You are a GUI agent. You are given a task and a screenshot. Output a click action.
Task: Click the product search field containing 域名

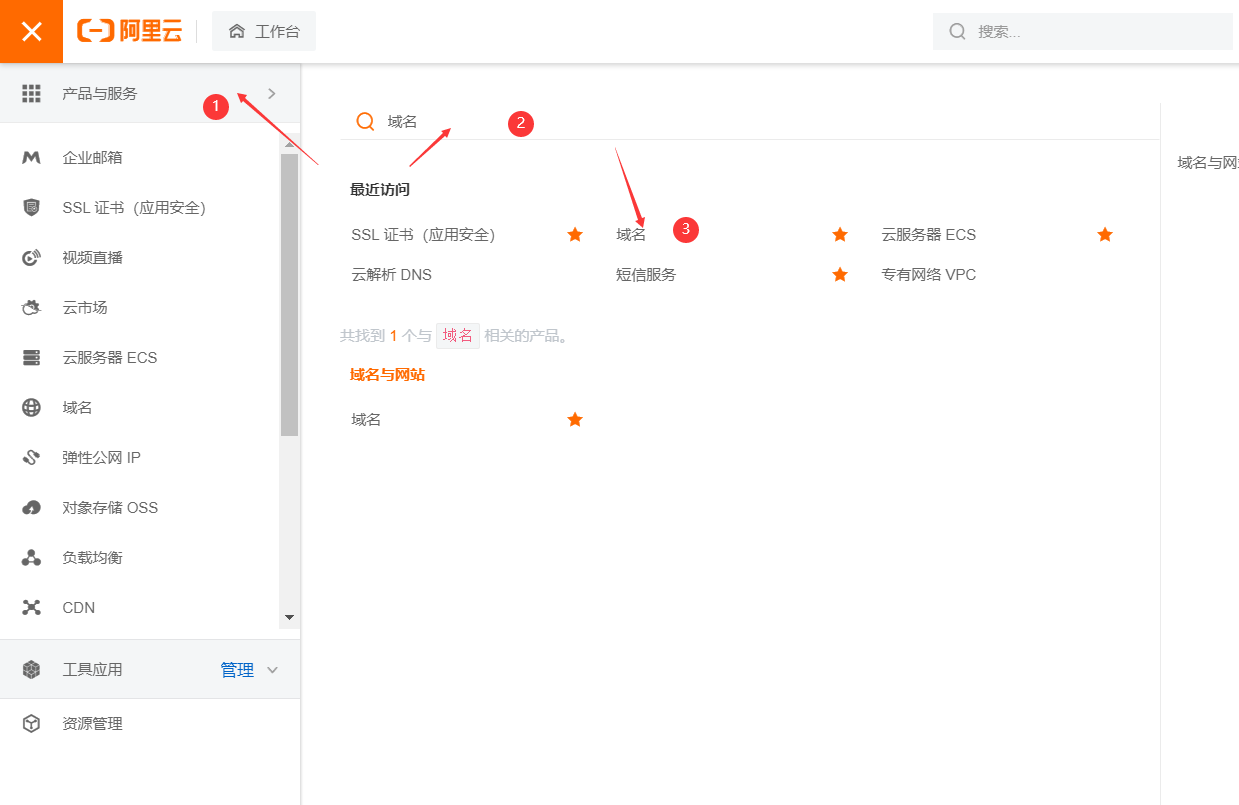[x=750, y=121]
